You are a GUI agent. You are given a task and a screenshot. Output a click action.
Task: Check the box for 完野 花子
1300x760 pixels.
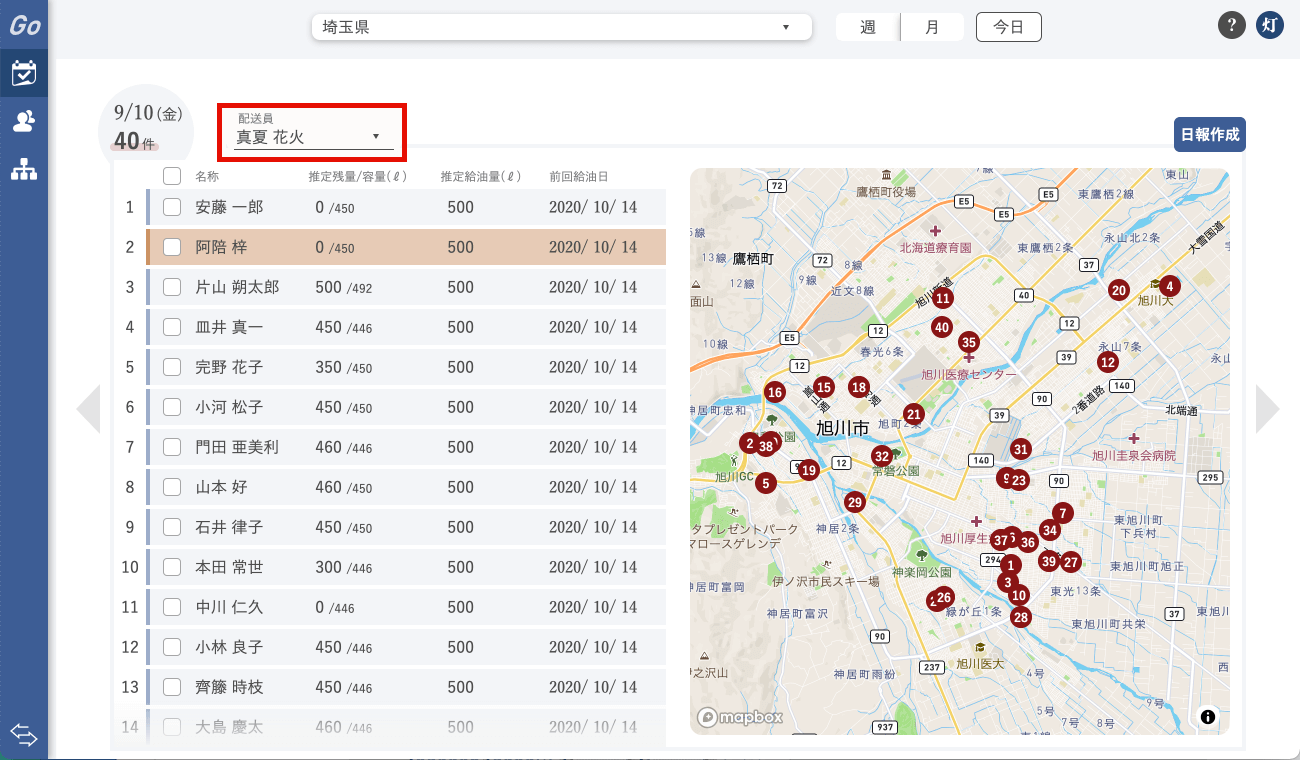(x=172, y=367)
